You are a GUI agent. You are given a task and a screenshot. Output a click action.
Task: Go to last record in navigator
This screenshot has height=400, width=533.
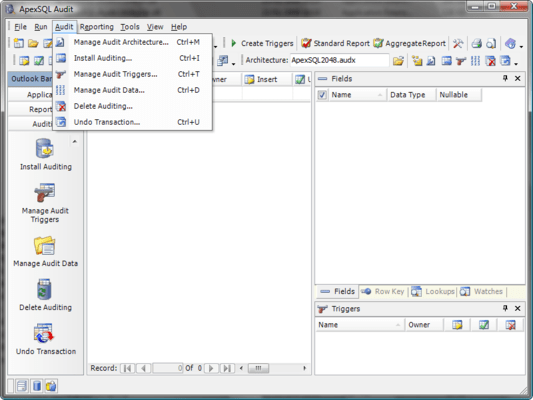coord(227,368)
